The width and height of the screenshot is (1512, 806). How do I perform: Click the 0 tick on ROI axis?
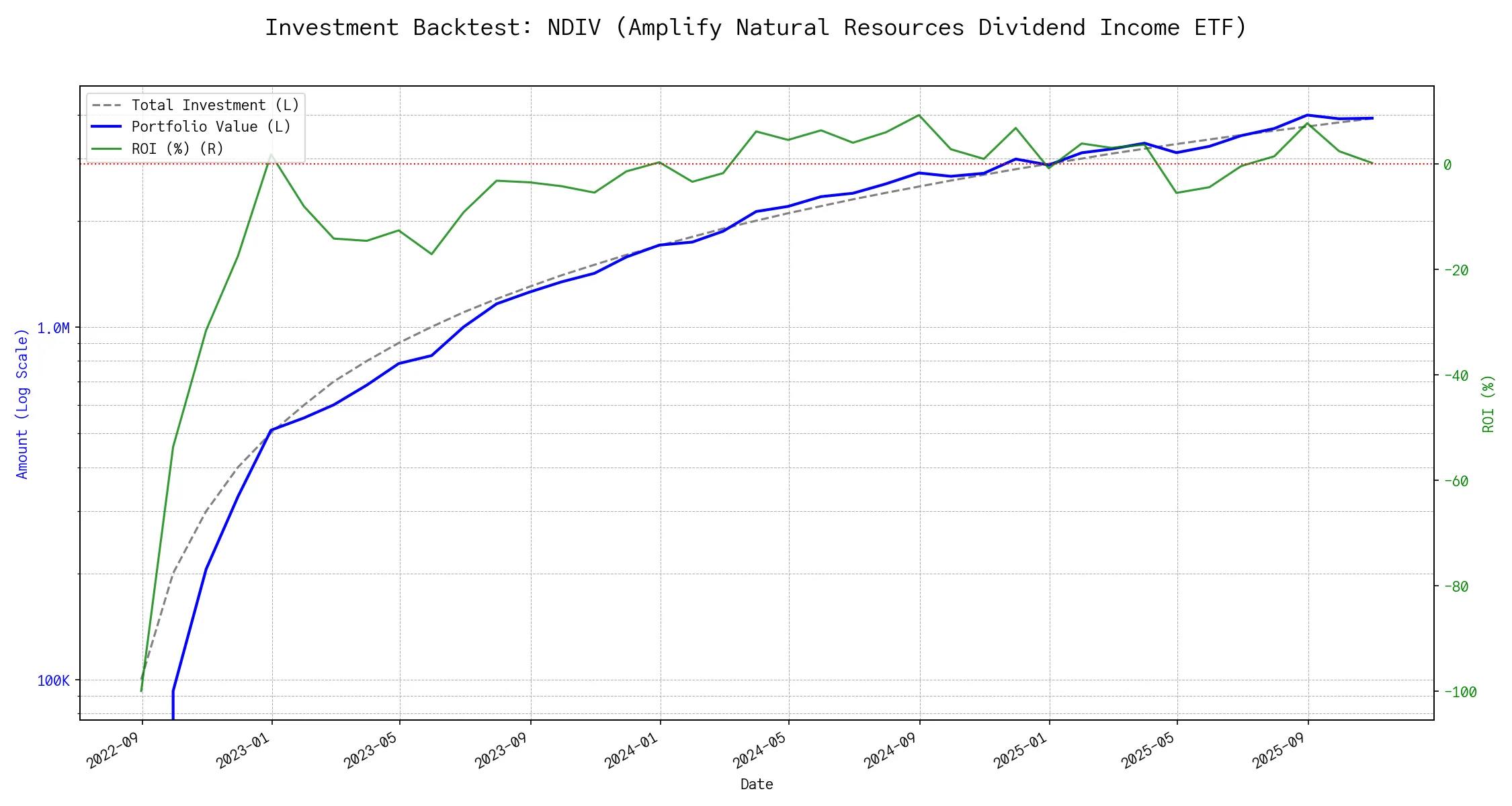pyautogui.click(x=1447, y=165)
